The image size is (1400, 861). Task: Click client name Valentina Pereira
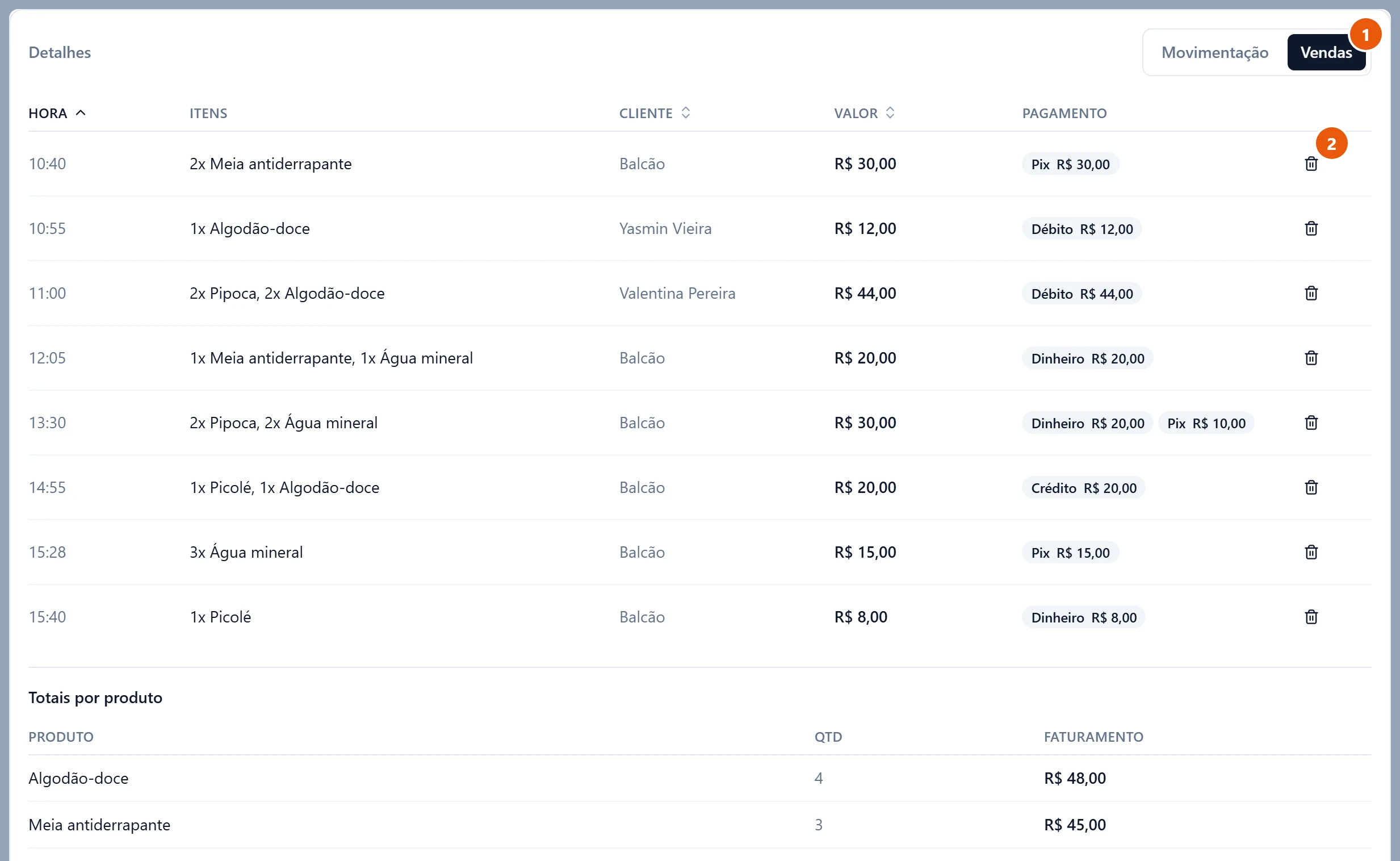pos(677,293)
